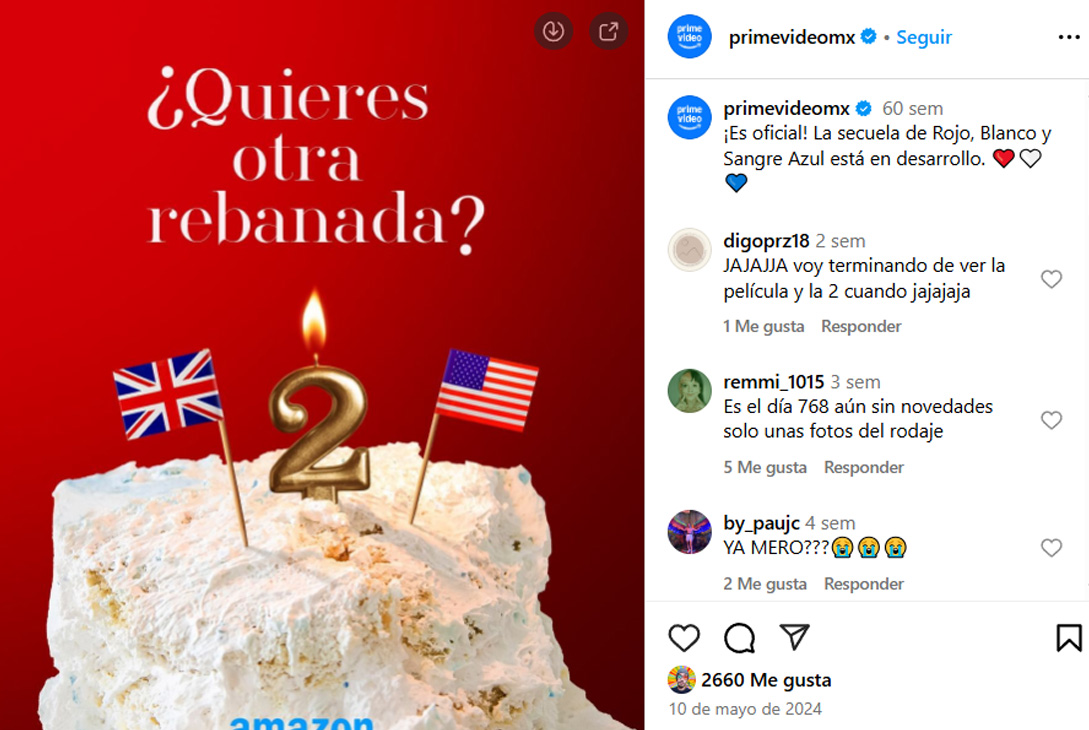This screenshot has height=730, width=1089.
Task: Open primevideomx profile from header username
Action: 792,38
